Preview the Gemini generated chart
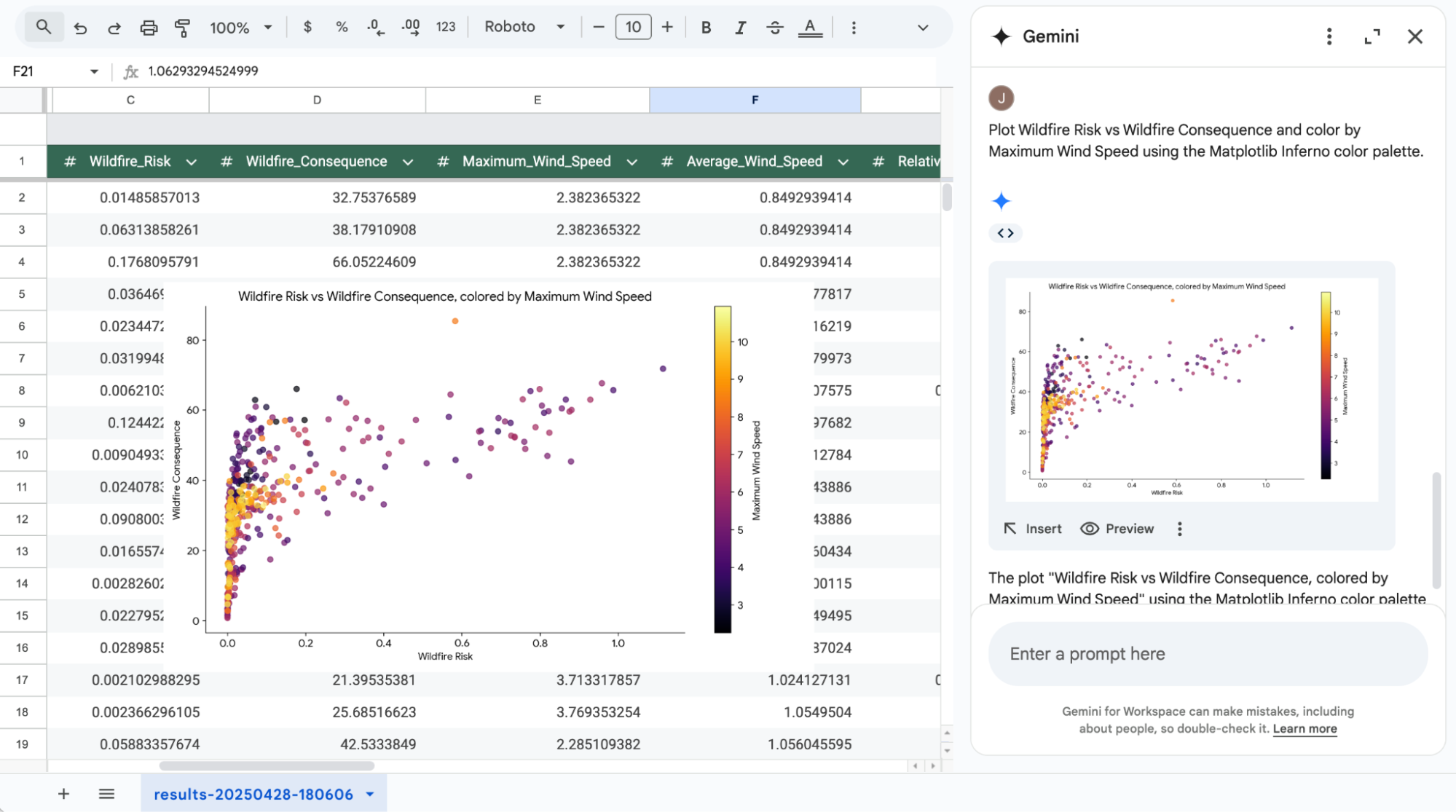 pyautogui.click(x=1117, y=529)
